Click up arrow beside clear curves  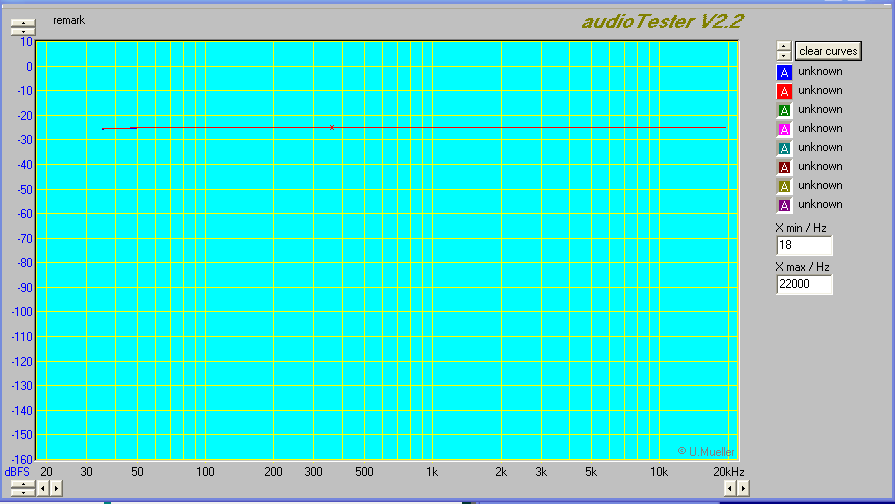[784, 46]
